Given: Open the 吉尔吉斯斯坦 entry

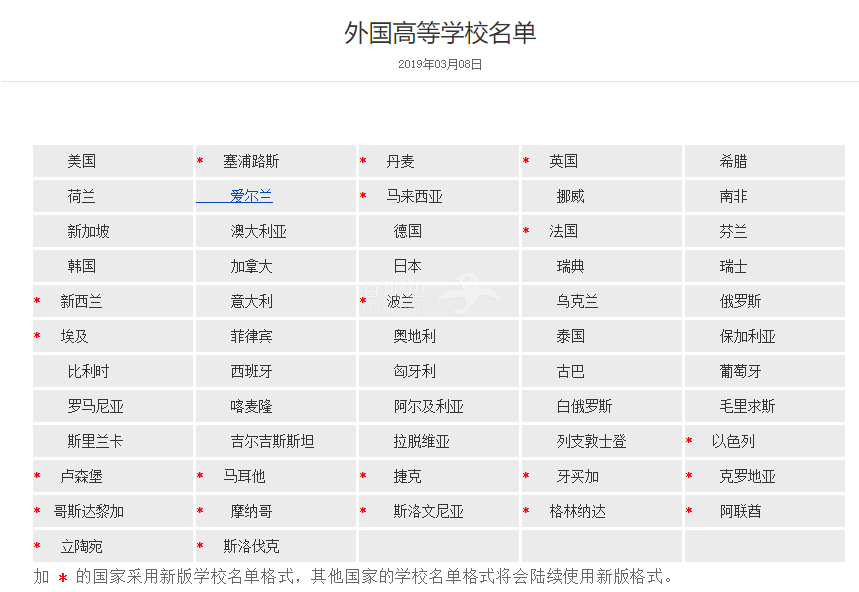Looking at the screenshot, I should [272, 441].
